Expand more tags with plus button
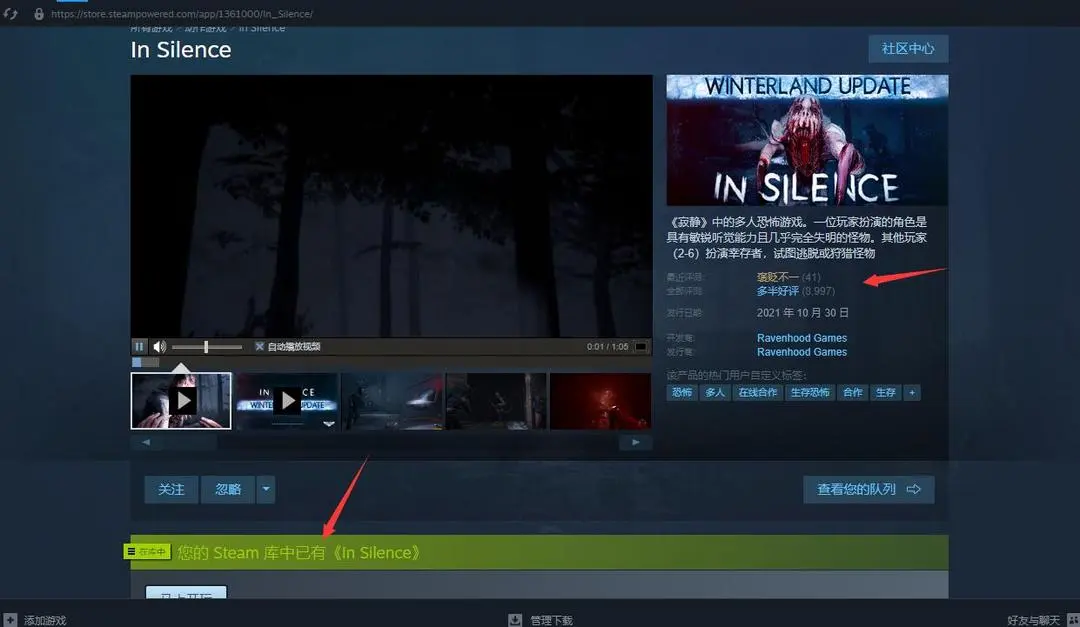The width and height of the screenshot is (1080, 627). click(x=911, y=393)
